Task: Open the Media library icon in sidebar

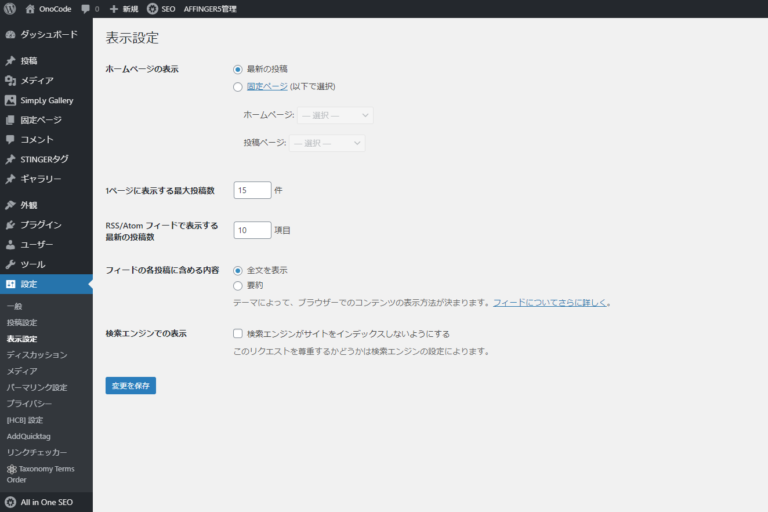Action: [10, 80]
